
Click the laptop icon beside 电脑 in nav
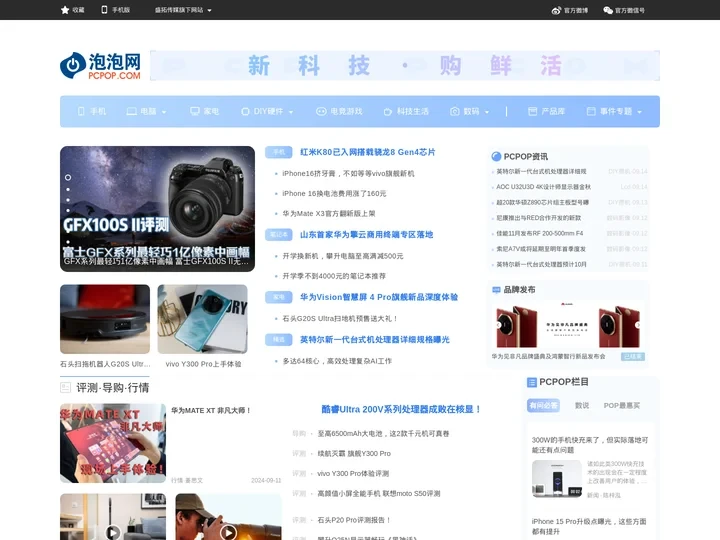click(132, 111)
